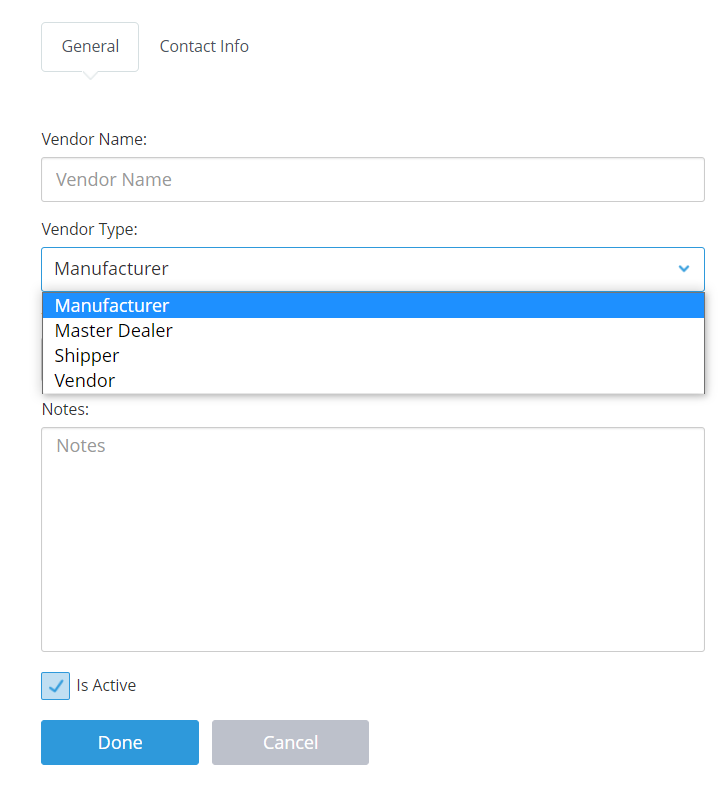
Task: Open the Contact Info tab
Action: [204, 46]
